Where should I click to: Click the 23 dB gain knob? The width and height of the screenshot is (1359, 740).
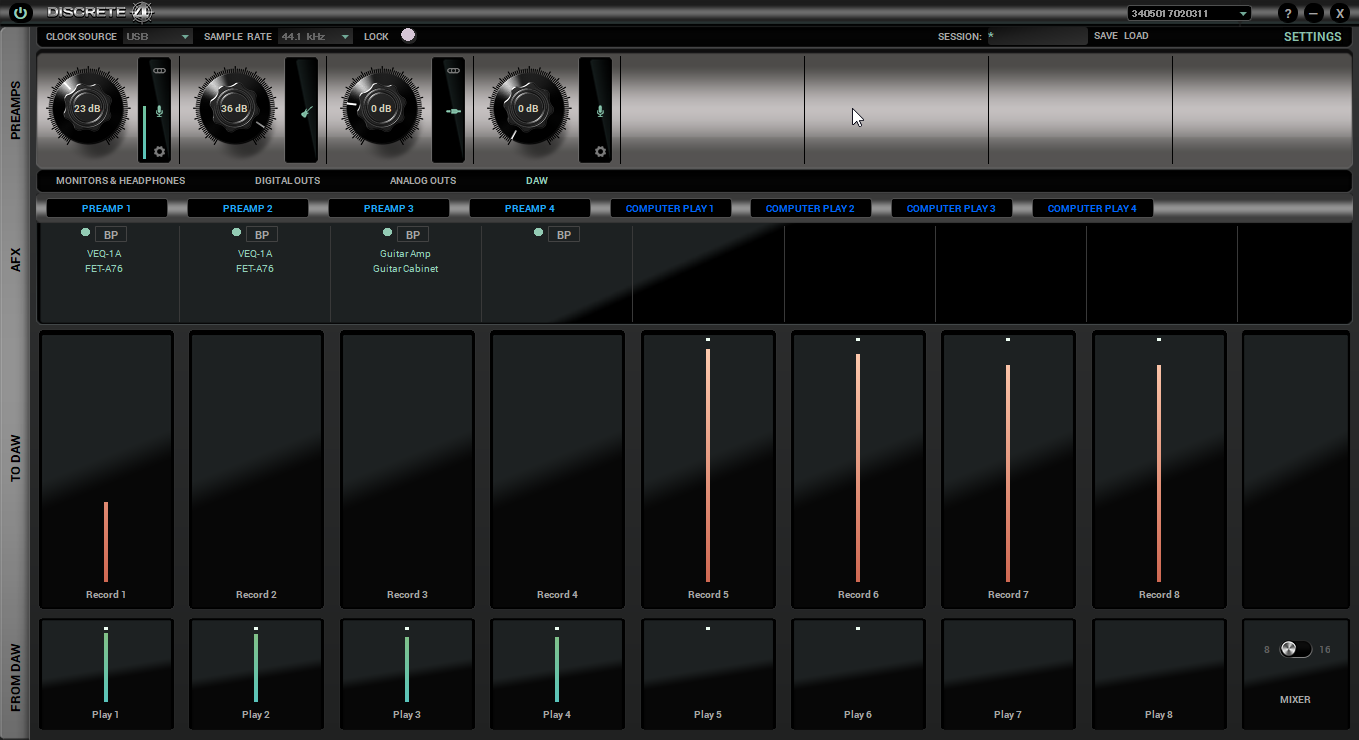pos(87,108)
